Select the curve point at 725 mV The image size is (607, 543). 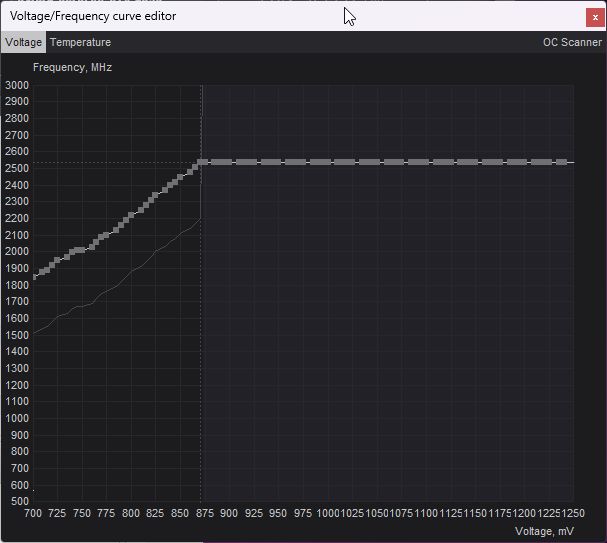click(57, 260)
